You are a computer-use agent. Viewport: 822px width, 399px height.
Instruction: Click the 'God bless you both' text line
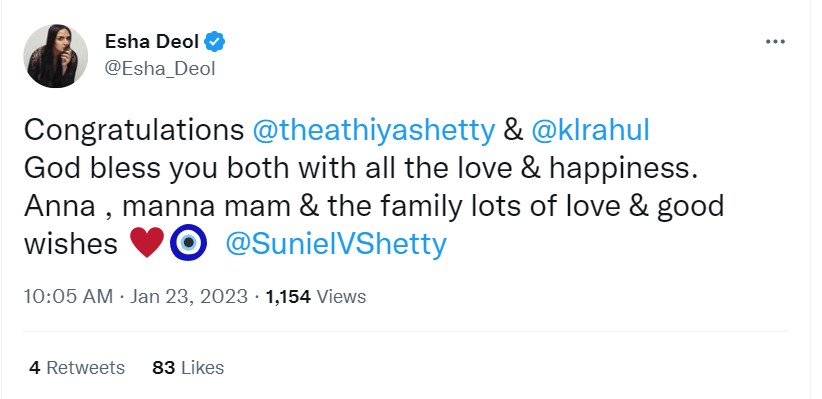tap(361, 168)
